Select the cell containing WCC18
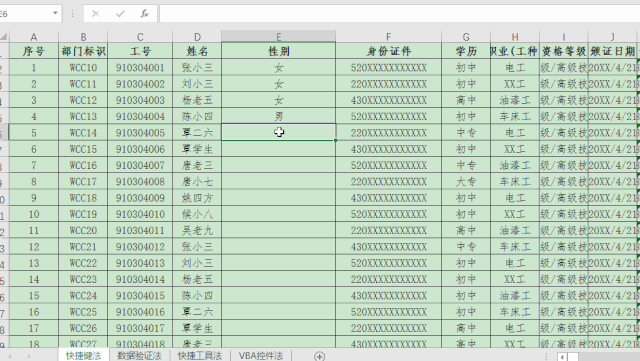The height and width of the screenshot is (361, 640). point(83,198)
